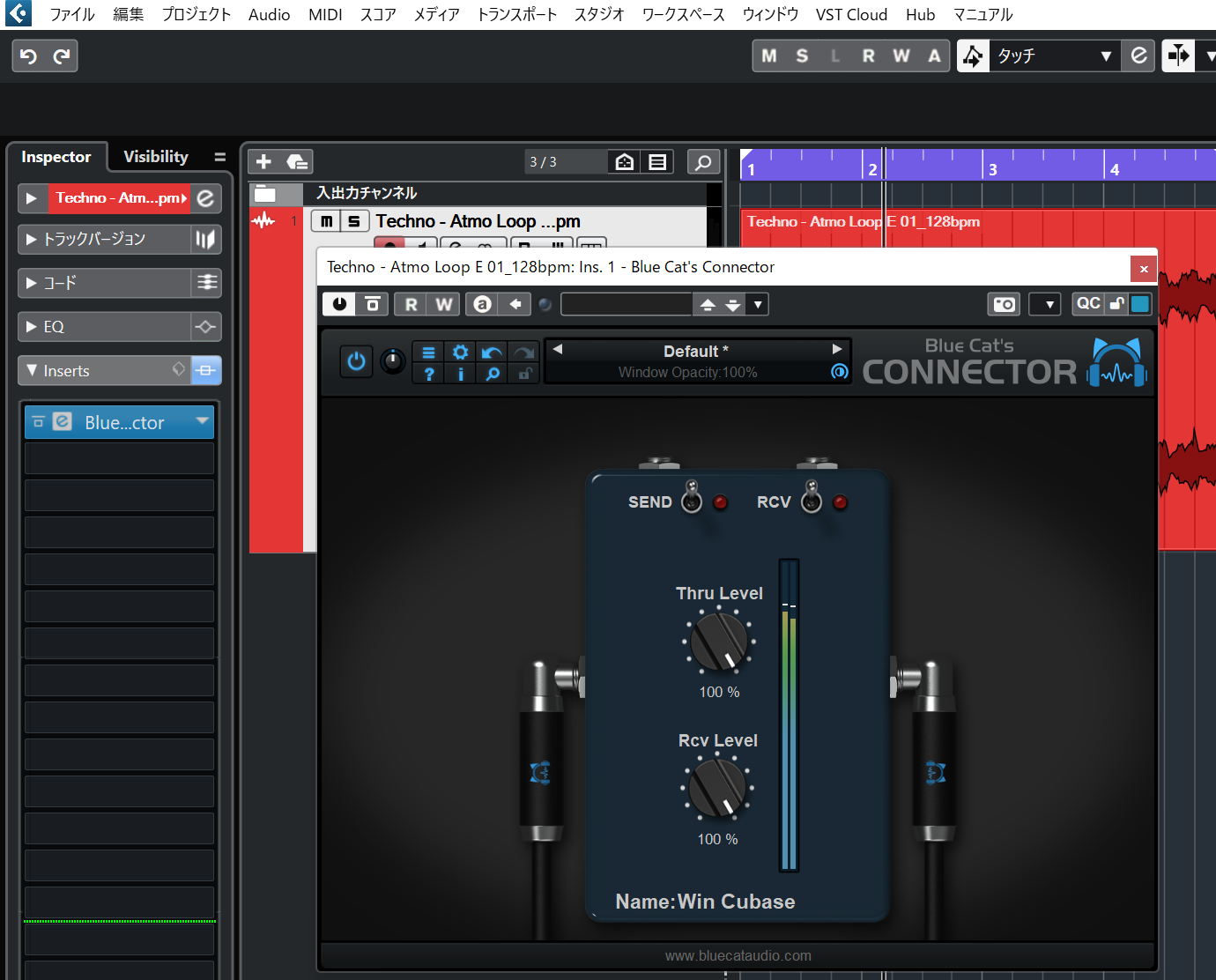Expand the Techno - Atm...pm Inspector section
Screen dimensions: 1216x980
coord(32,198)
